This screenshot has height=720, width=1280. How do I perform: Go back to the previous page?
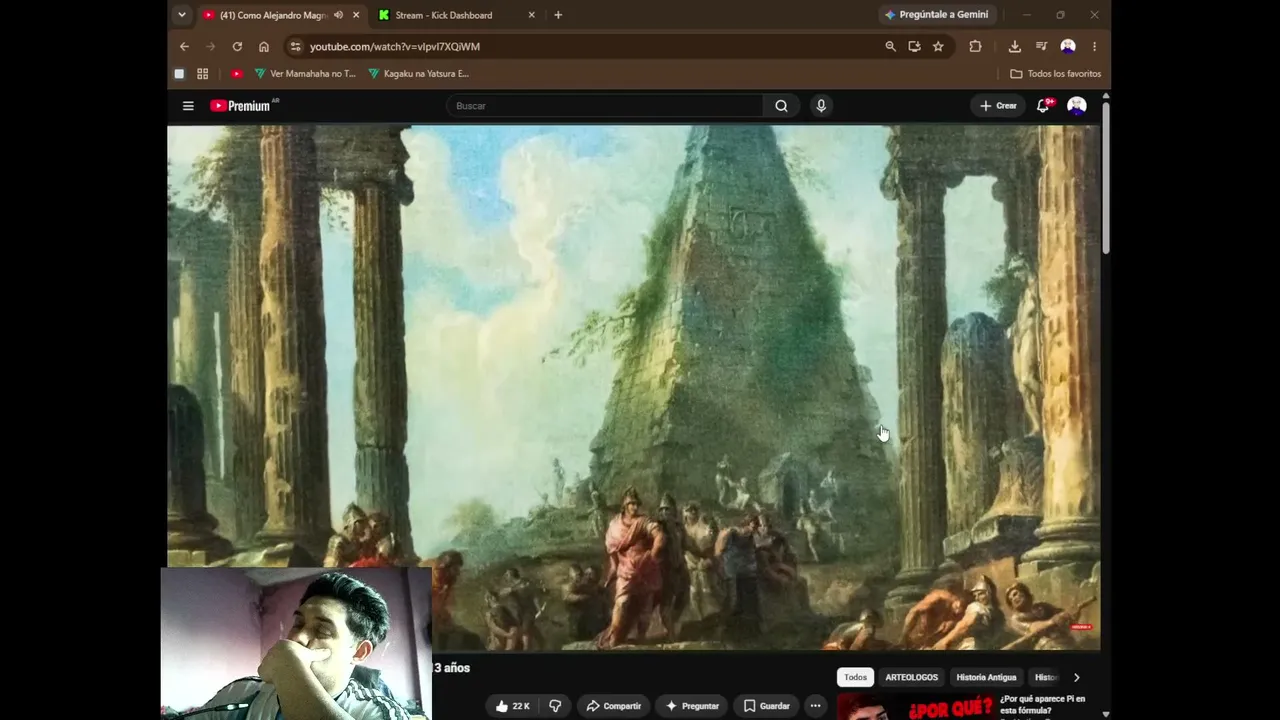[184, 46]
